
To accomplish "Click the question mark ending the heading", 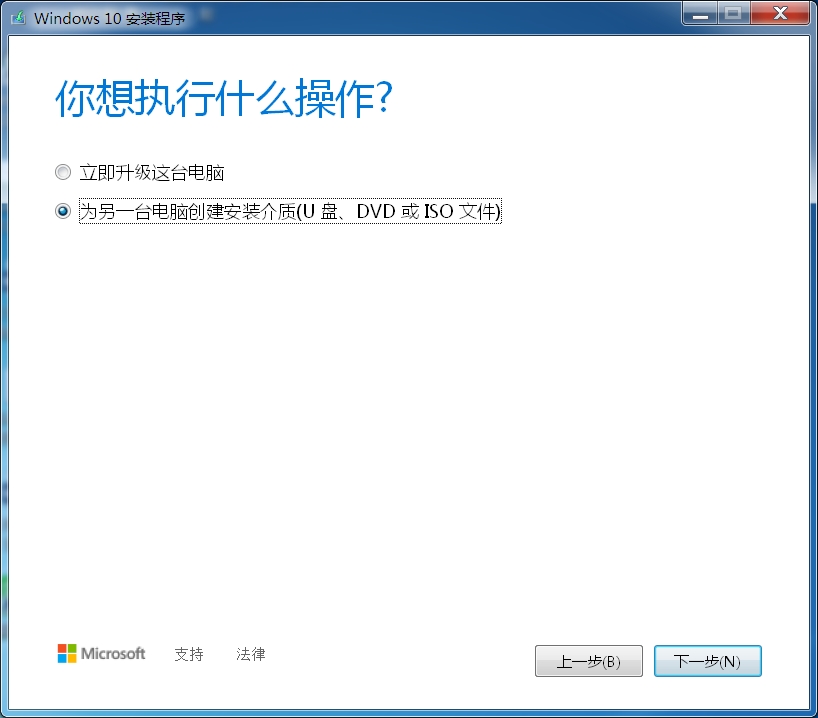I will [384, 98].
